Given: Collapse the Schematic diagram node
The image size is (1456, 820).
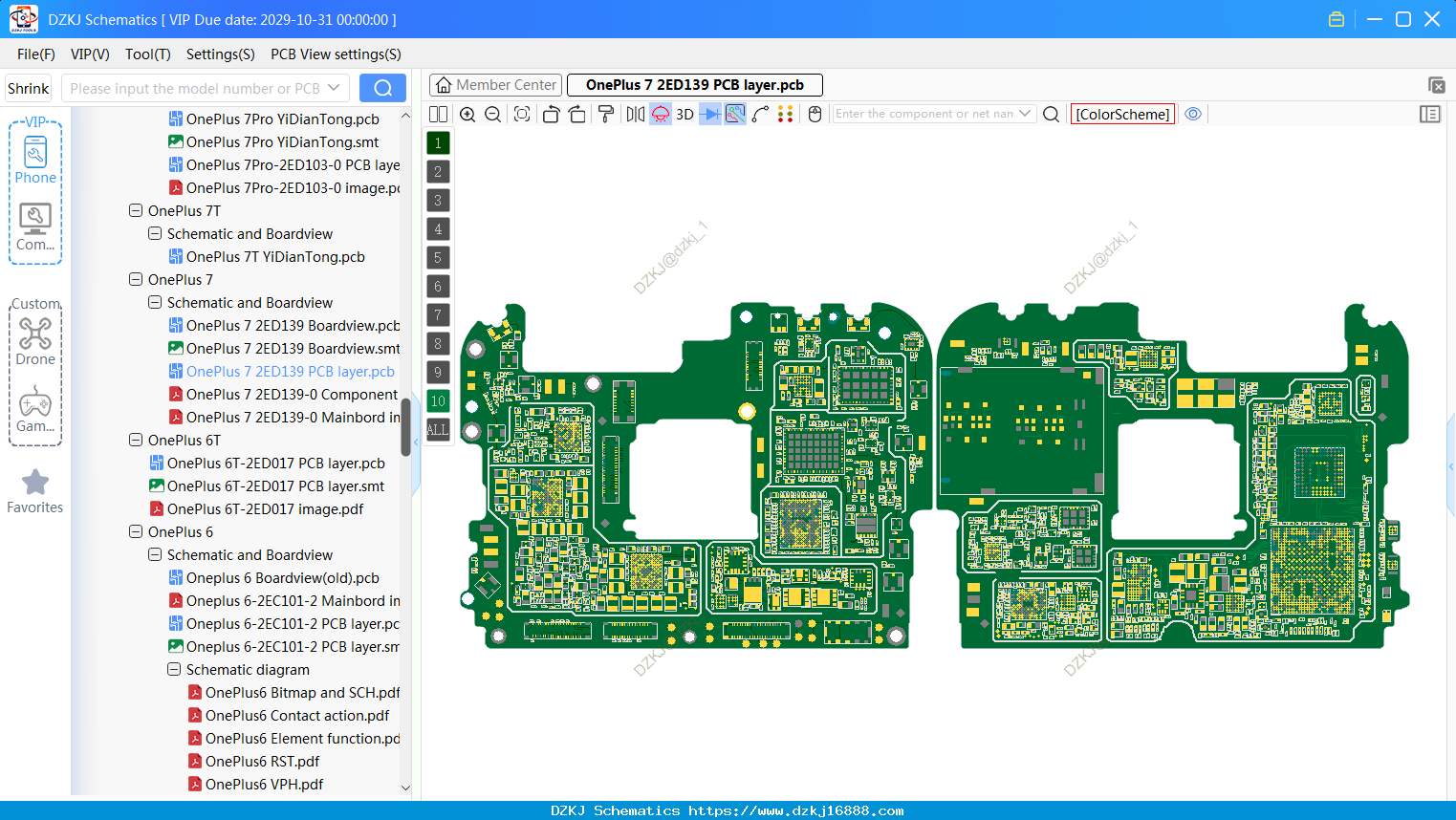Looking at the screenshot, I should point(174,669).
